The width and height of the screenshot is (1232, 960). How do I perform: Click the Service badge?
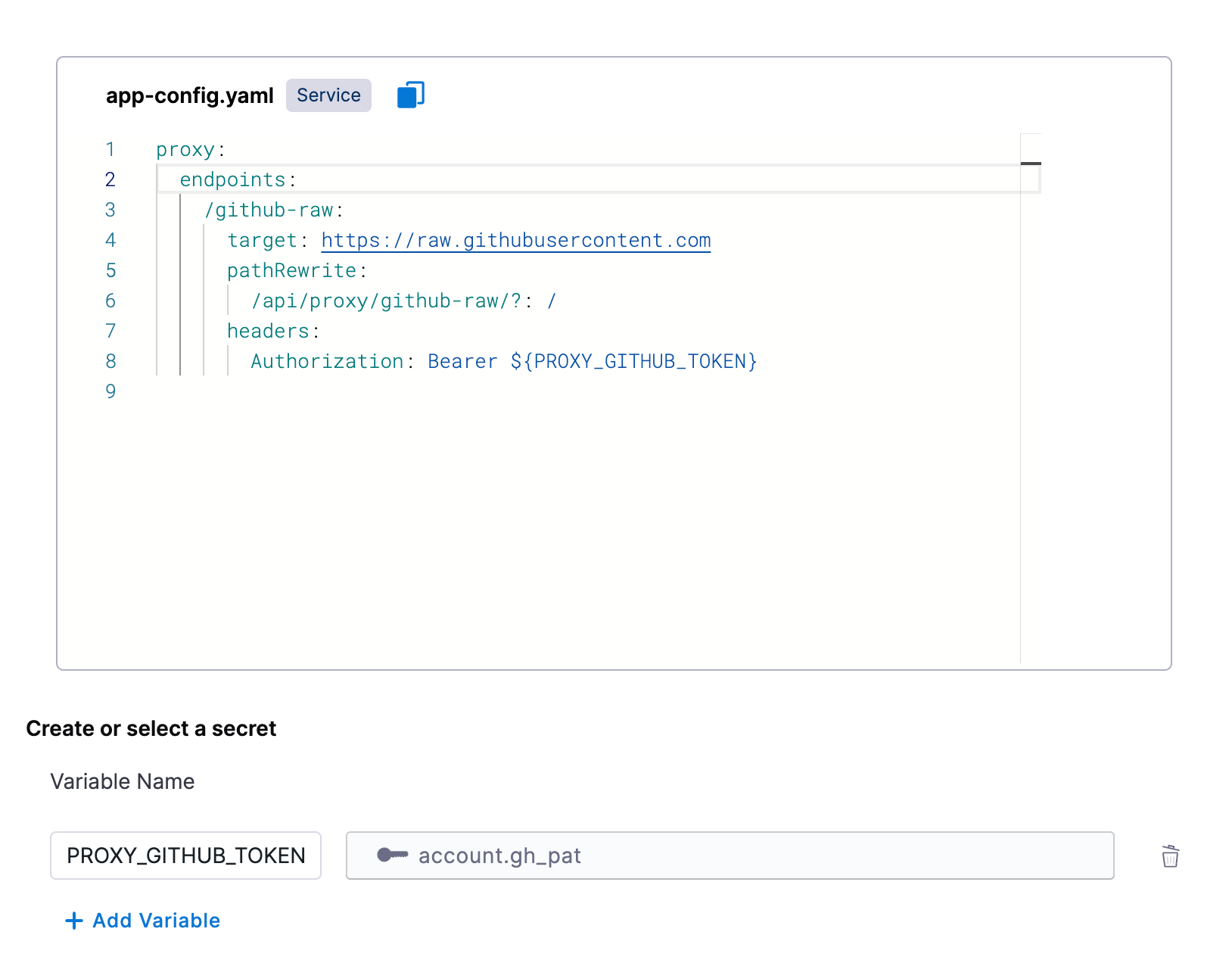(328, 95)
